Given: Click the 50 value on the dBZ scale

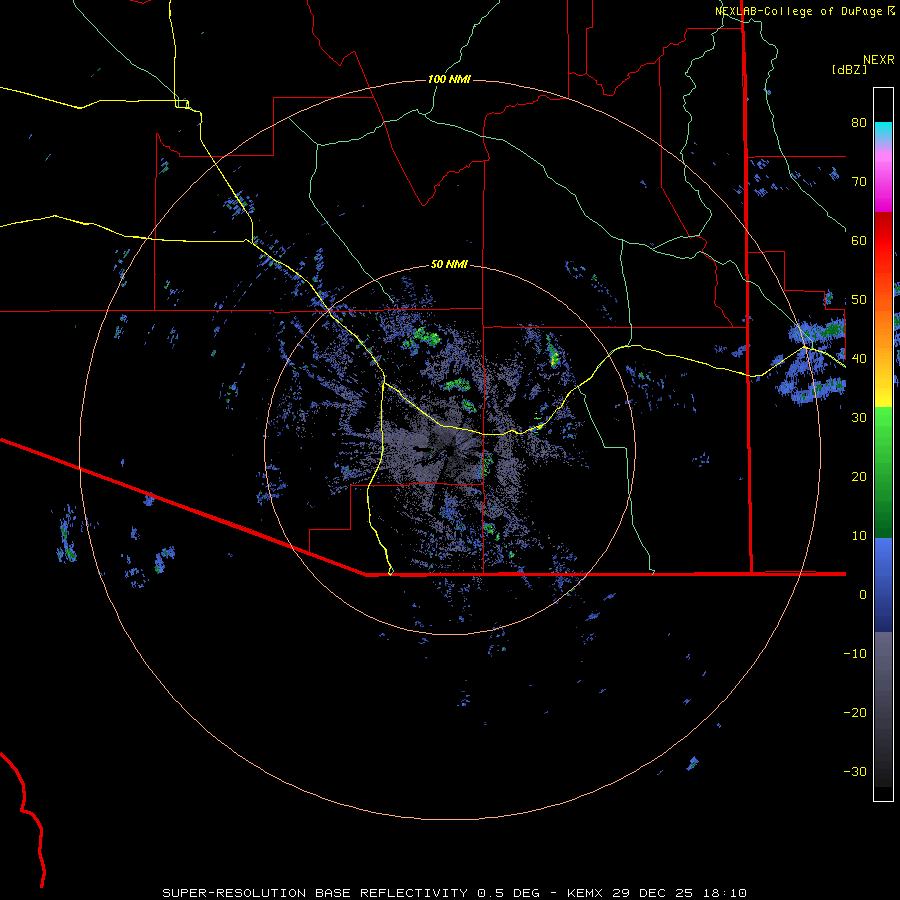Looking at the screenshot, I should [859, 300].
